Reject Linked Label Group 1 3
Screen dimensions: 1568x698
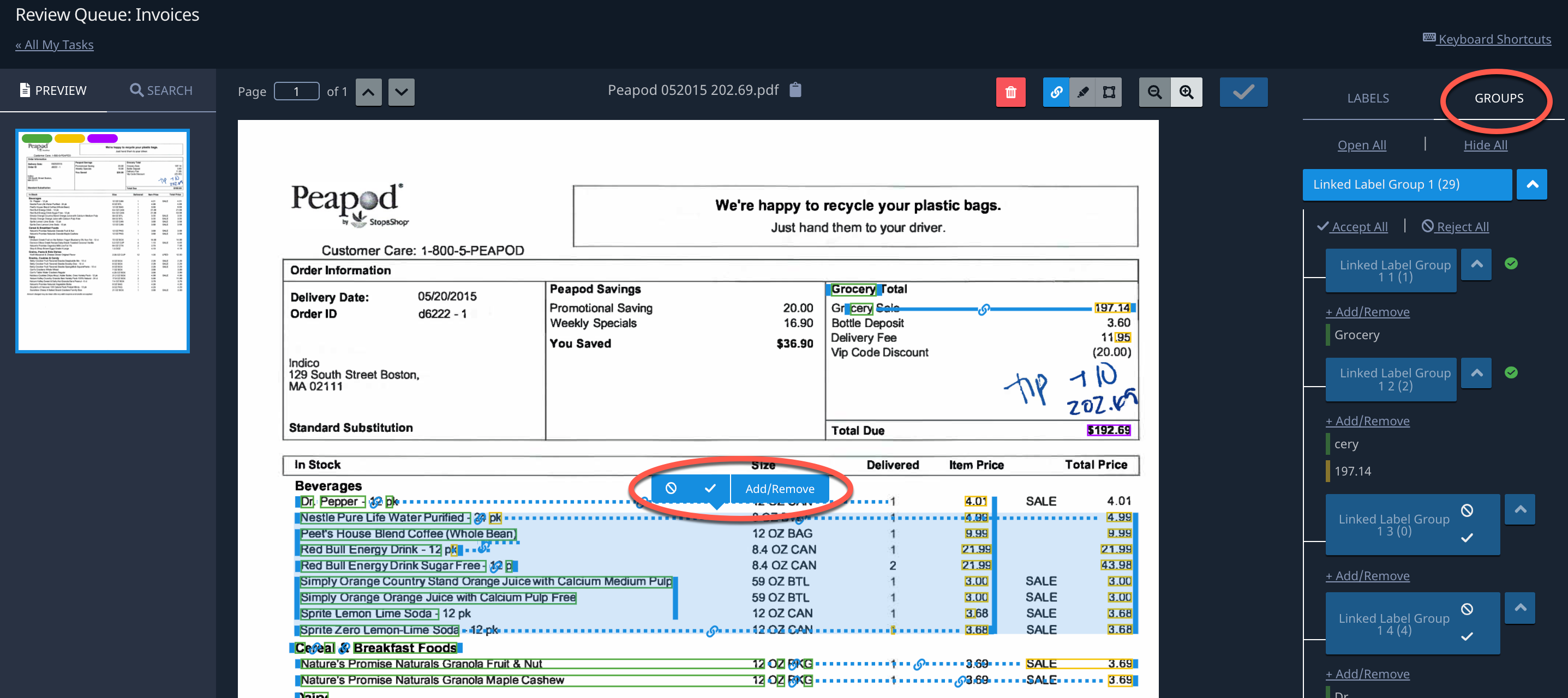pos(1467,510)
